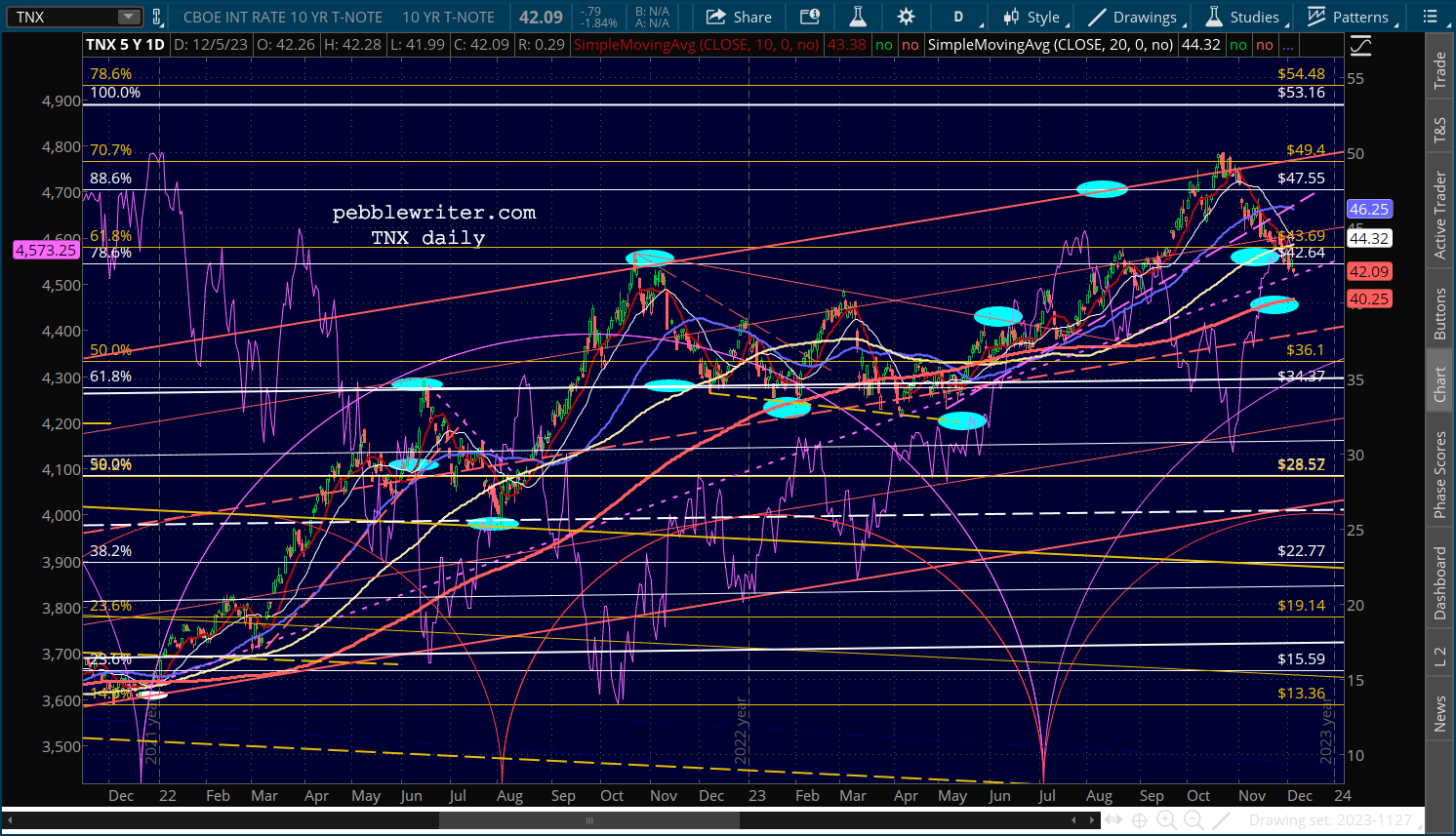The height and width of the screenshot is (836, 1456).
Task: Click the 44.32 white price bubble
Action: point(1368,238)
